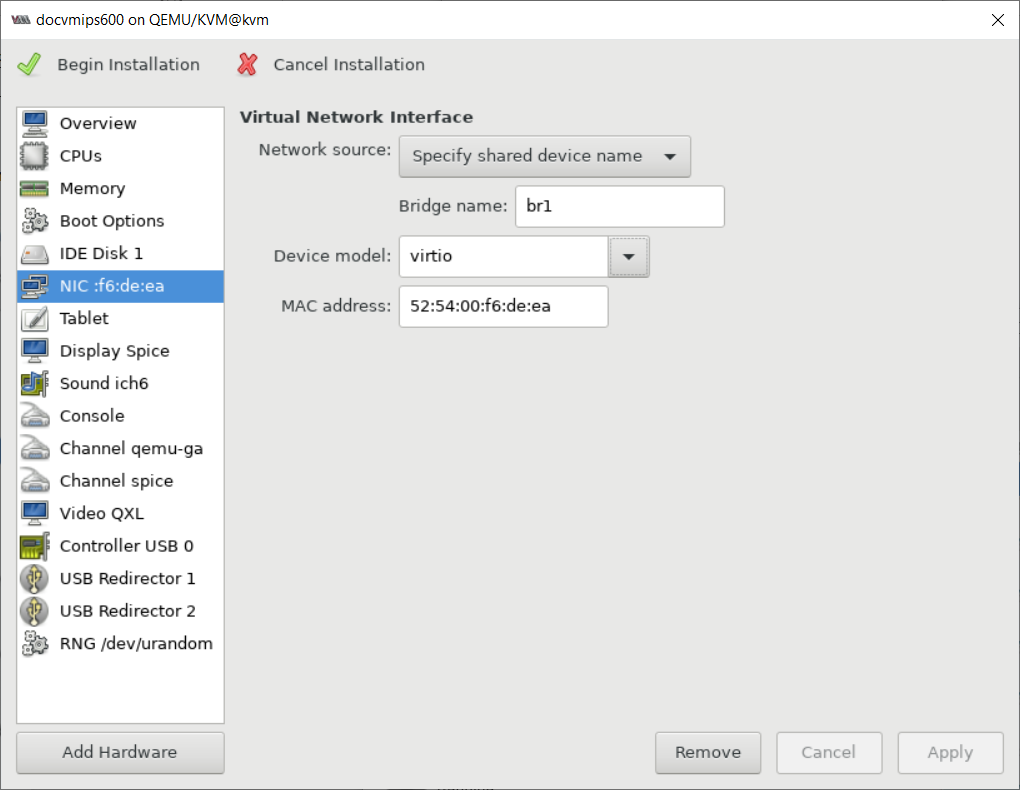The height and width of the screenshot is (790, 1020).
Task: Expand the Device model dropdown arrow
Action: click(x=628, y=256)
